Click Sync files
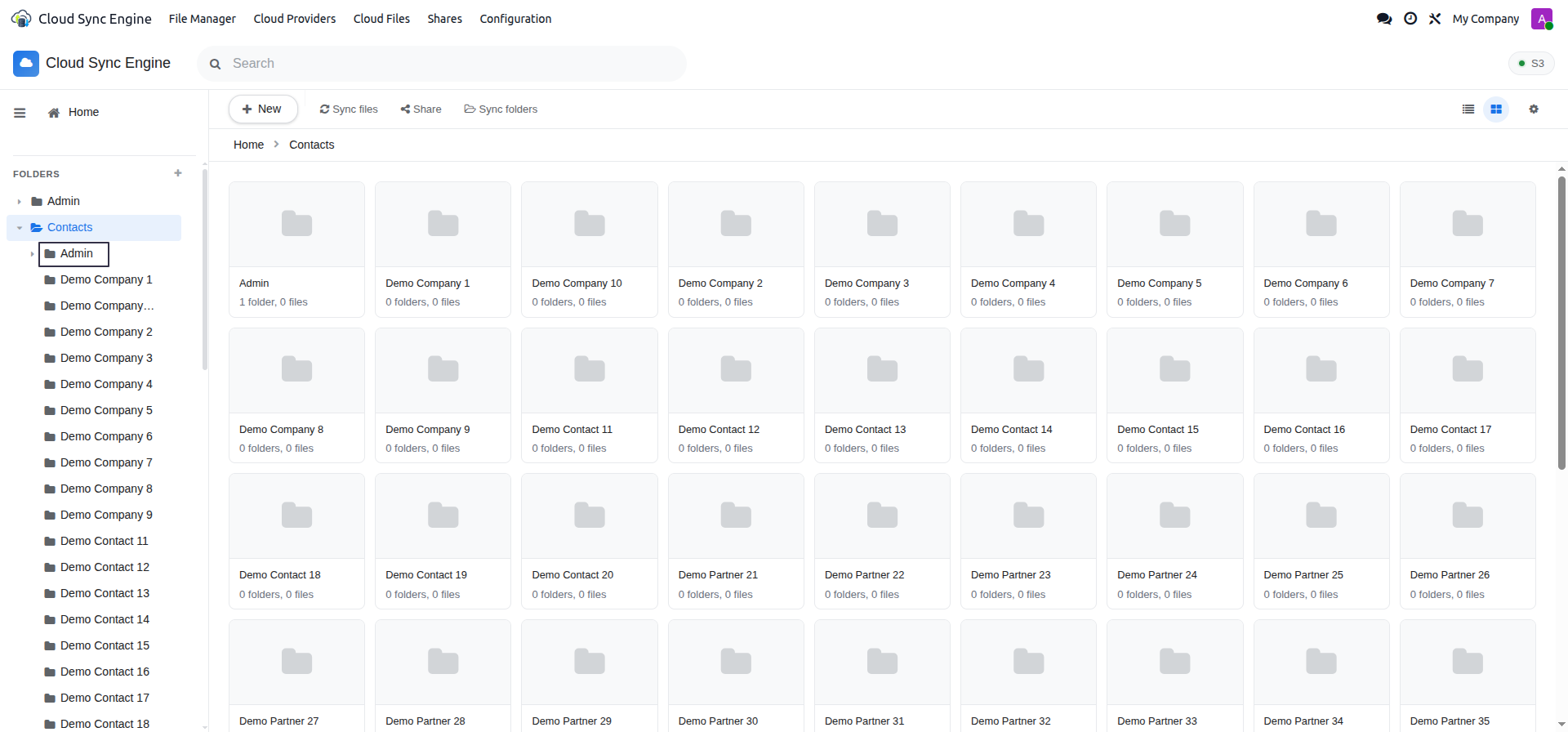This screenshot has width=1568, height=732. [x=349, y=109]
